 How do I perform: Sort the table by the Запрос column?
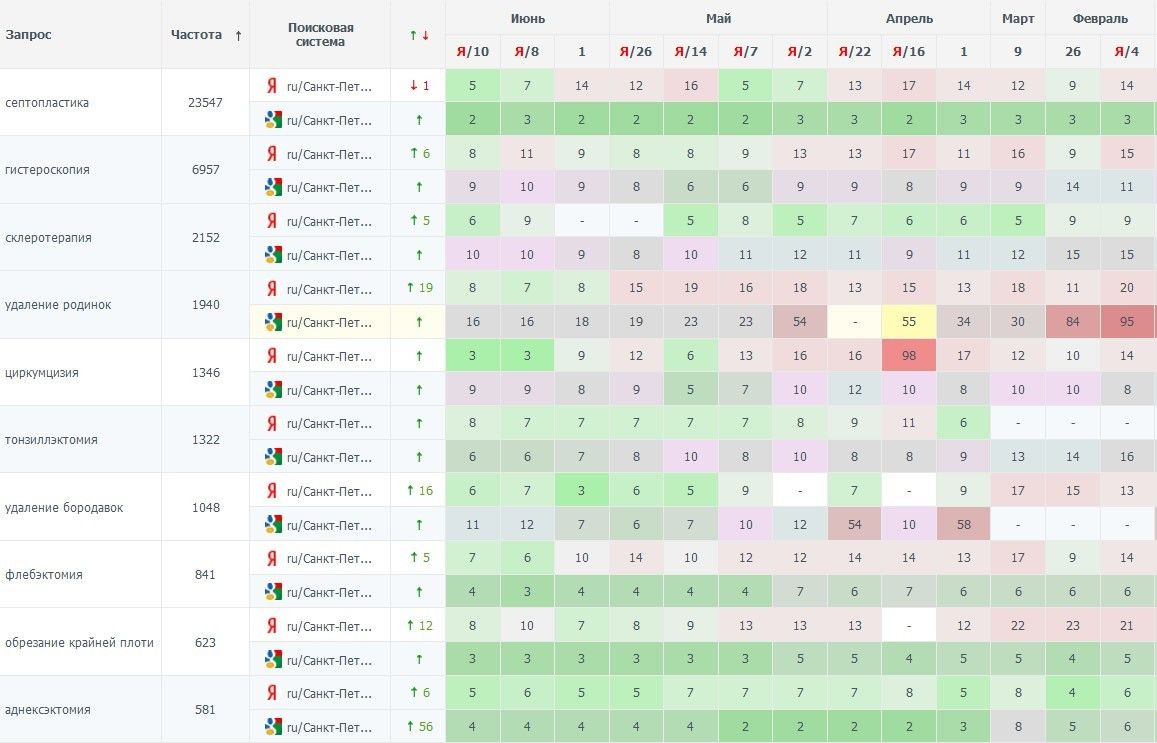pyautogui.click(x=29, y=35)
